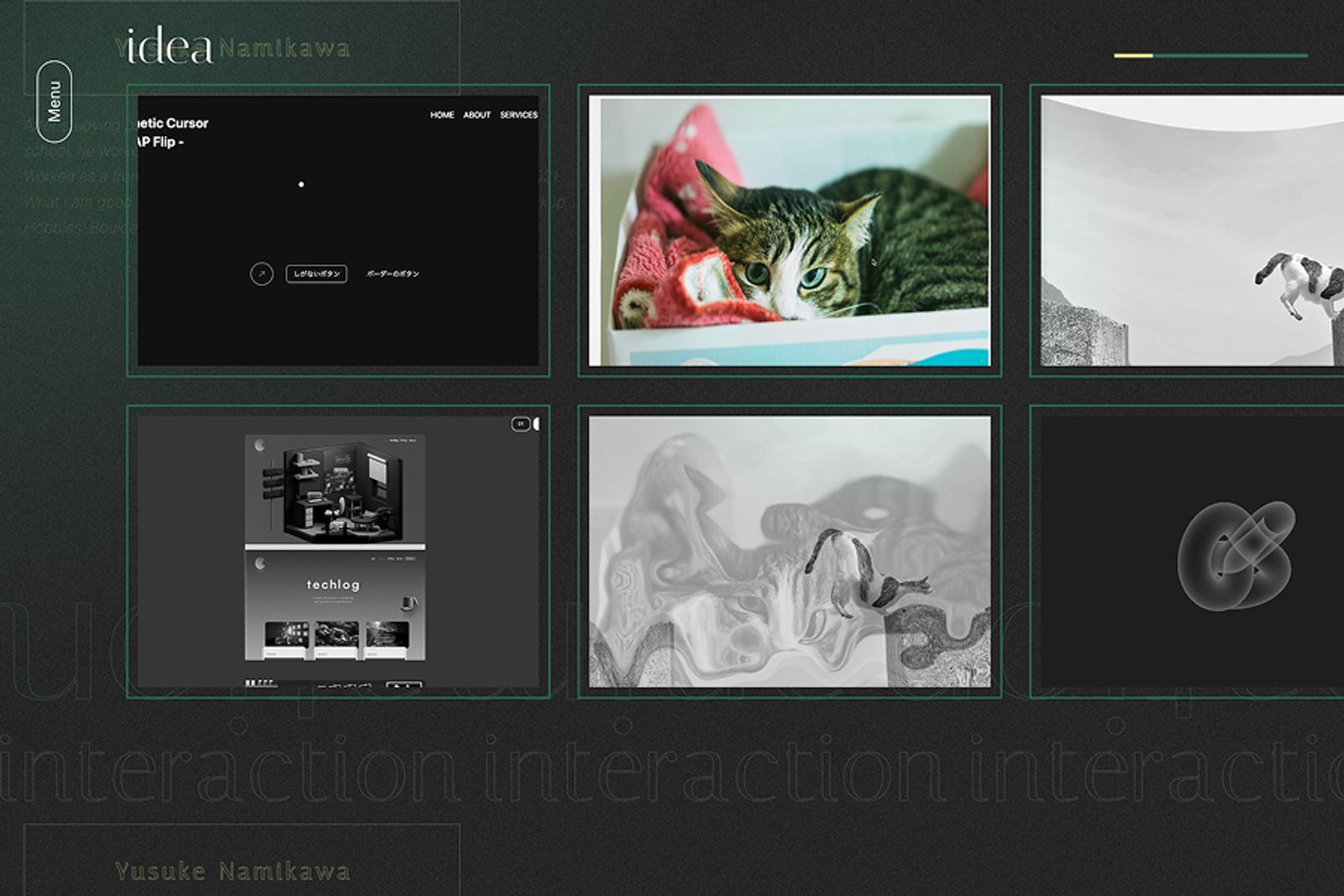Click the yellow-green progress bar at top right

[1210, 55]
